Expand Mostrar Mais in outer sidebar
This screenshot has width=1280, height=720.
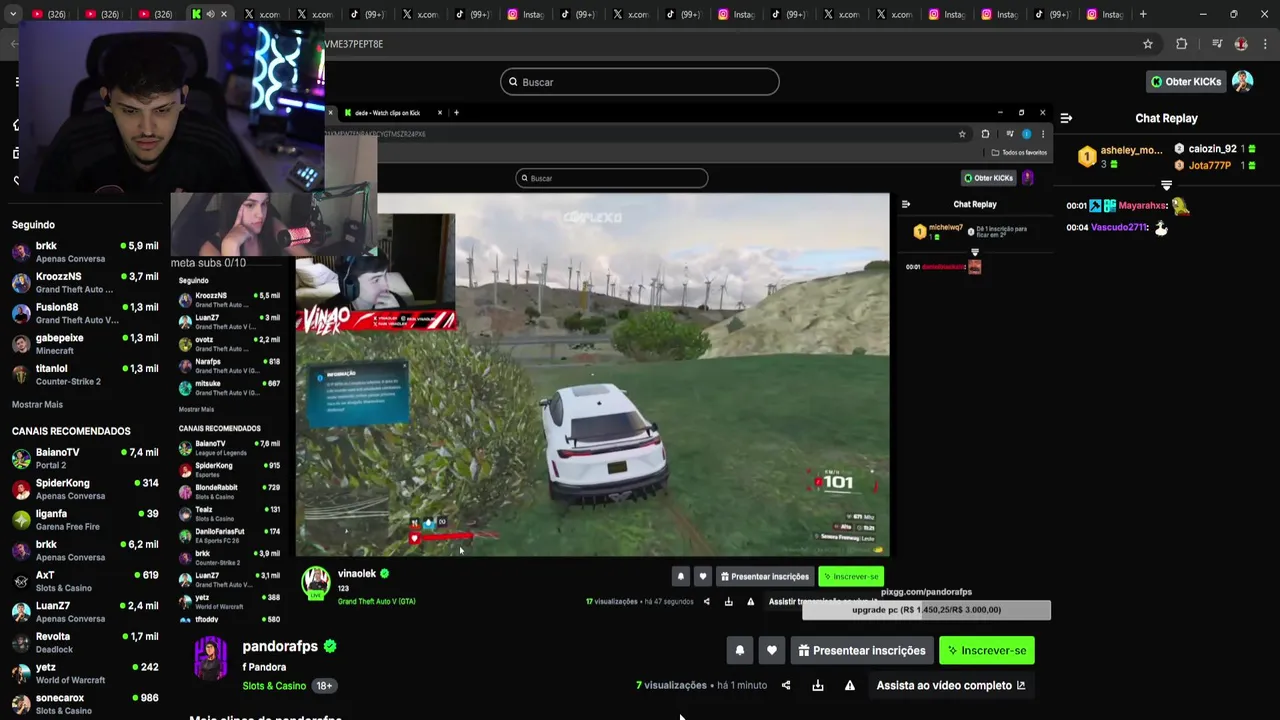(37, 405)
